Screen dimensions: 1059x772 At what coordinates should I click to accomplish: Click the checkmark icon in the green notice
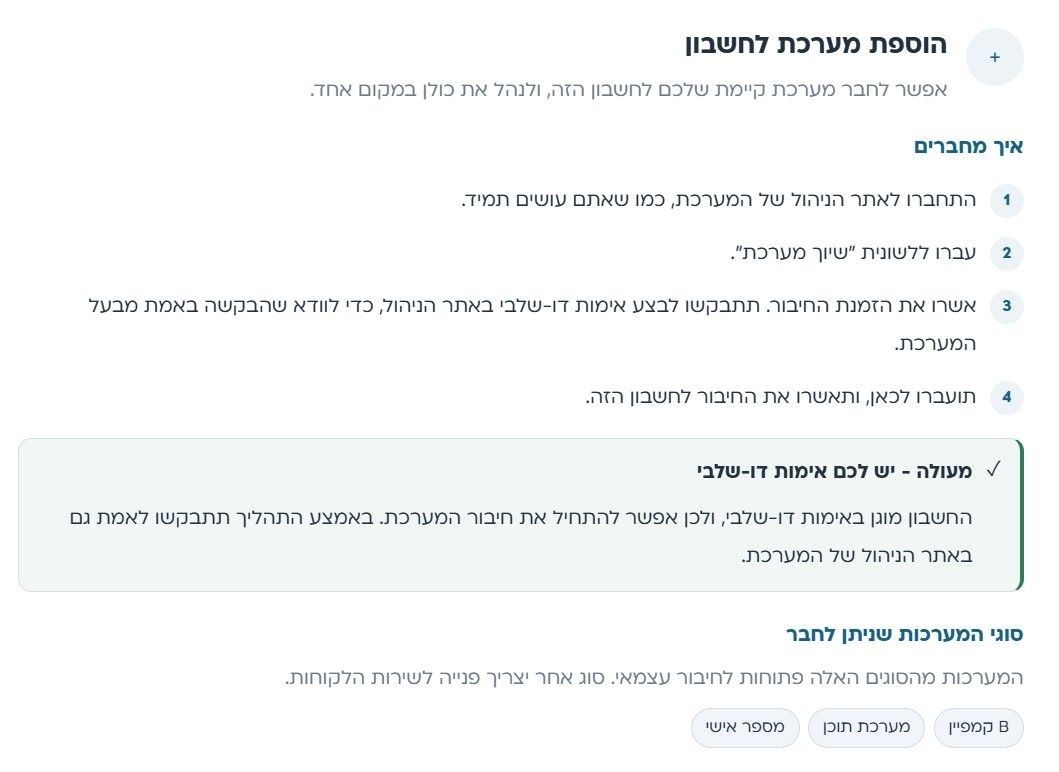click(993, 469)
